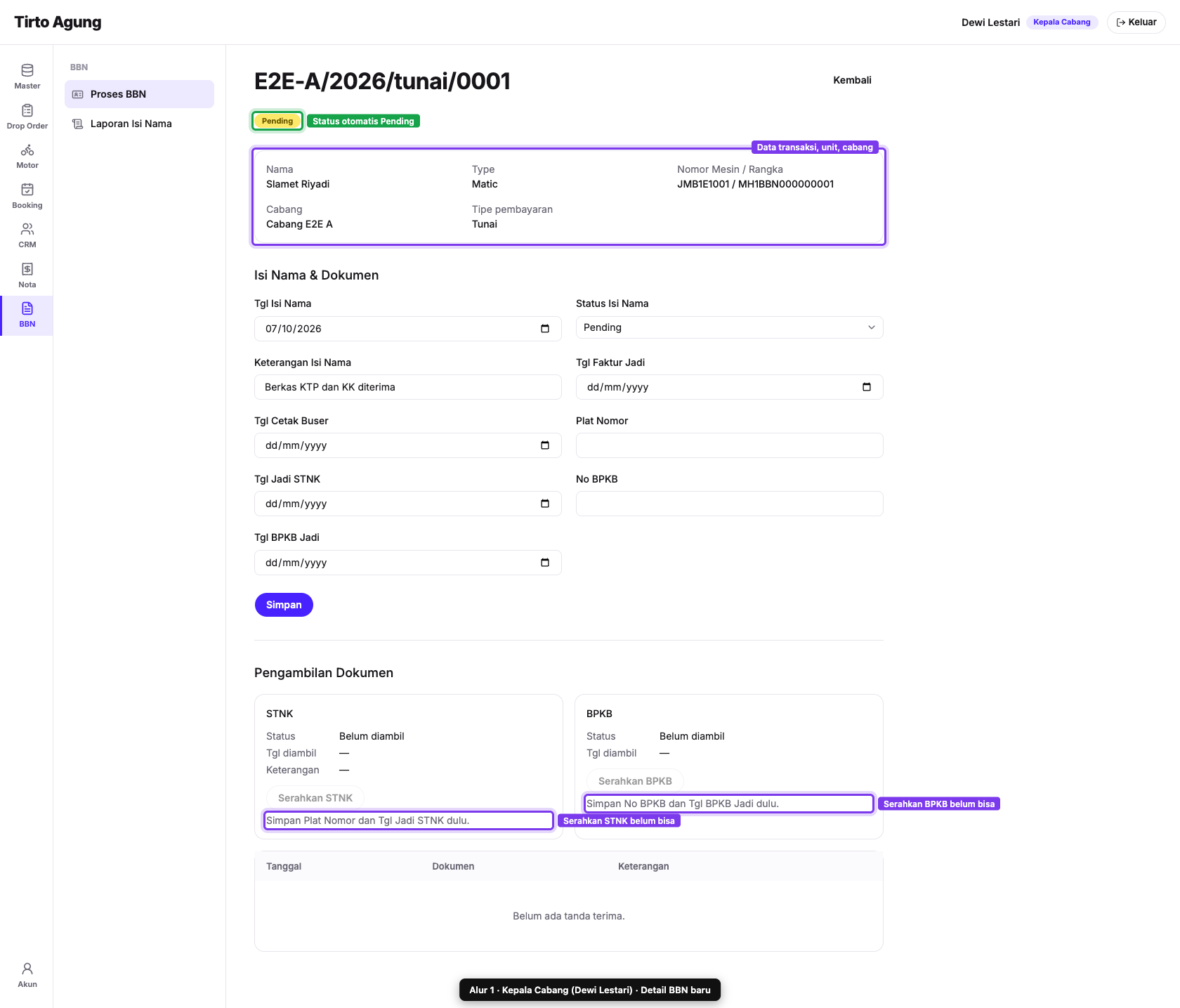Click engine number JMB1E1001 / MH1BBN000000001
Image resolution: width=1180 pixels, height=1008 pixels.
point(755,184)
